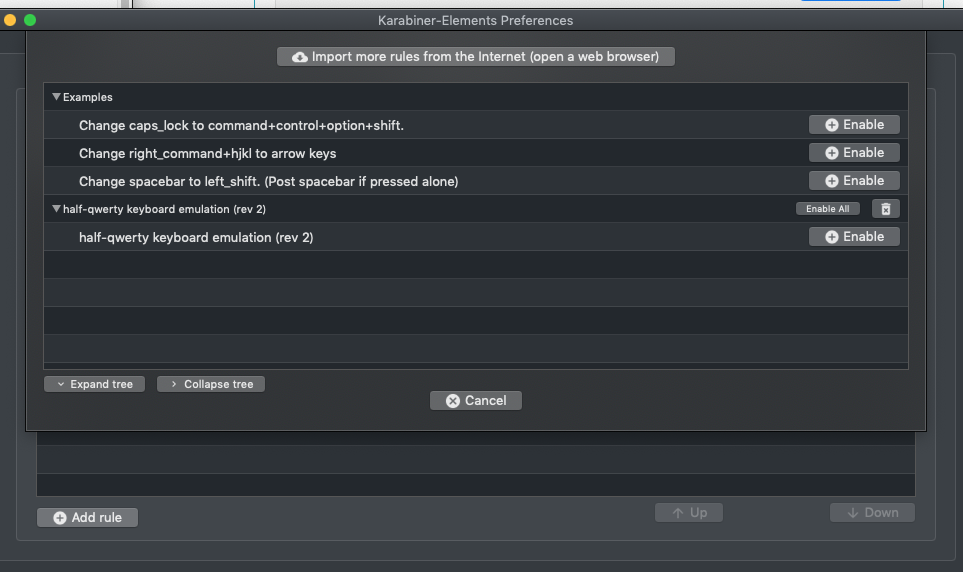Click the X icon on the Cancel button
Screen dimensions: 963x572
tap(453, 401)
